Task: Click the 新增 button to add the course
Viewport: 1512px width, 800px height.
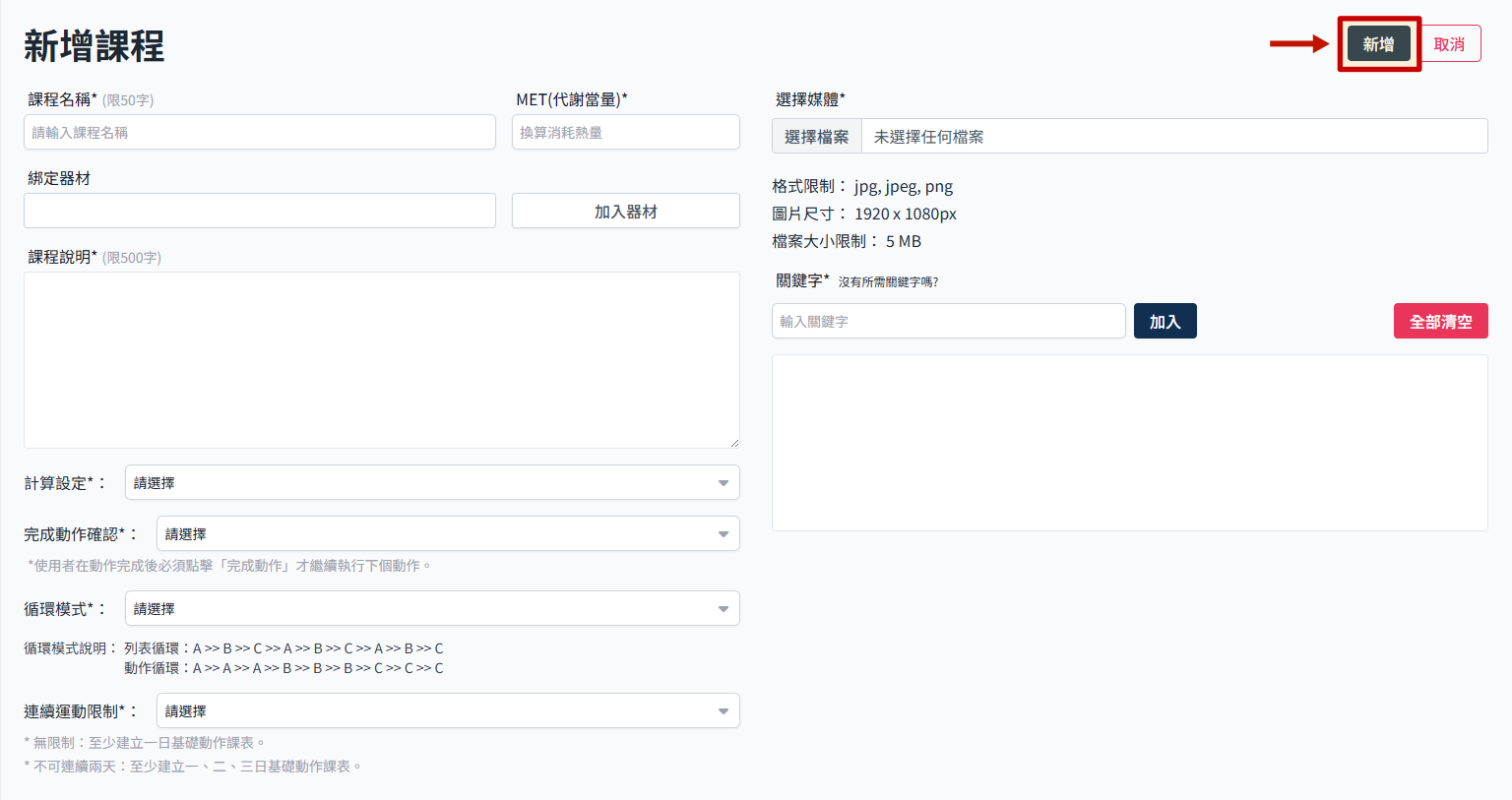Action: (1378, 43)
